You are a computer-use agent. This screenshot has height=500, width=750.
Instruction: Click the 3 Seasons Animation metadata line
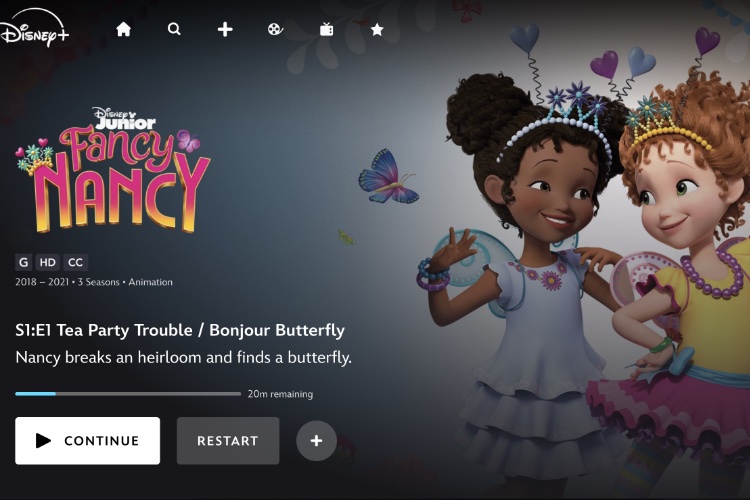click(94, 282)
